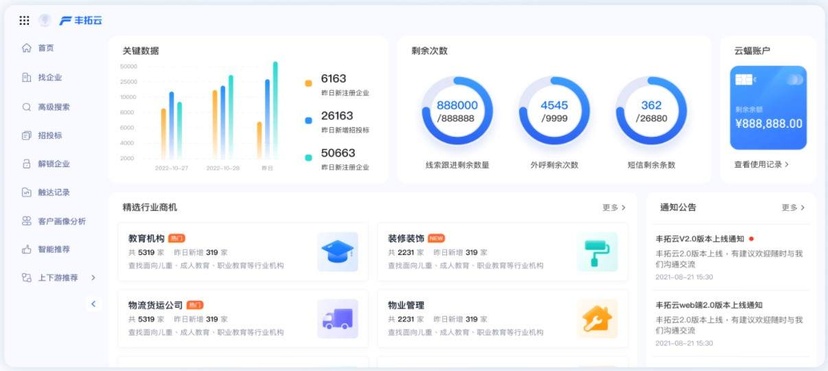Select 智能推荐 menu item
The image size is (828, 371).
coord(53,249)
